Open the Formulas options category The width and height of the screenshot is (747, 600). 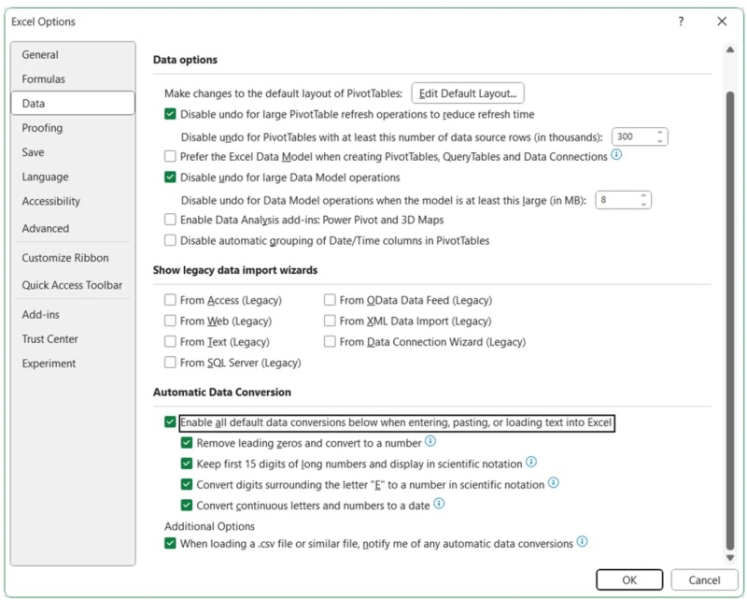pyautogui.click(x=72, y=79)
